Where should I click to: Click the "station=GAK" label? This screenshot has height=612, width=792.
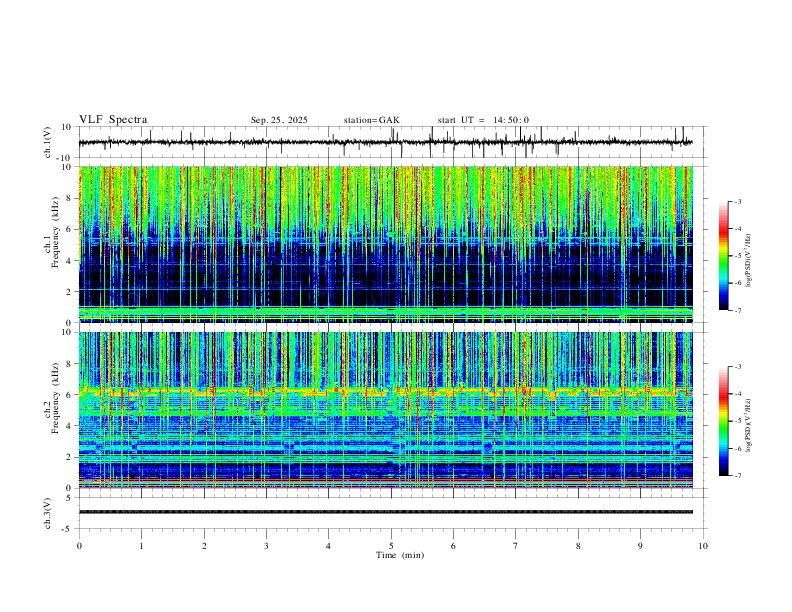[x=371, y=120]
